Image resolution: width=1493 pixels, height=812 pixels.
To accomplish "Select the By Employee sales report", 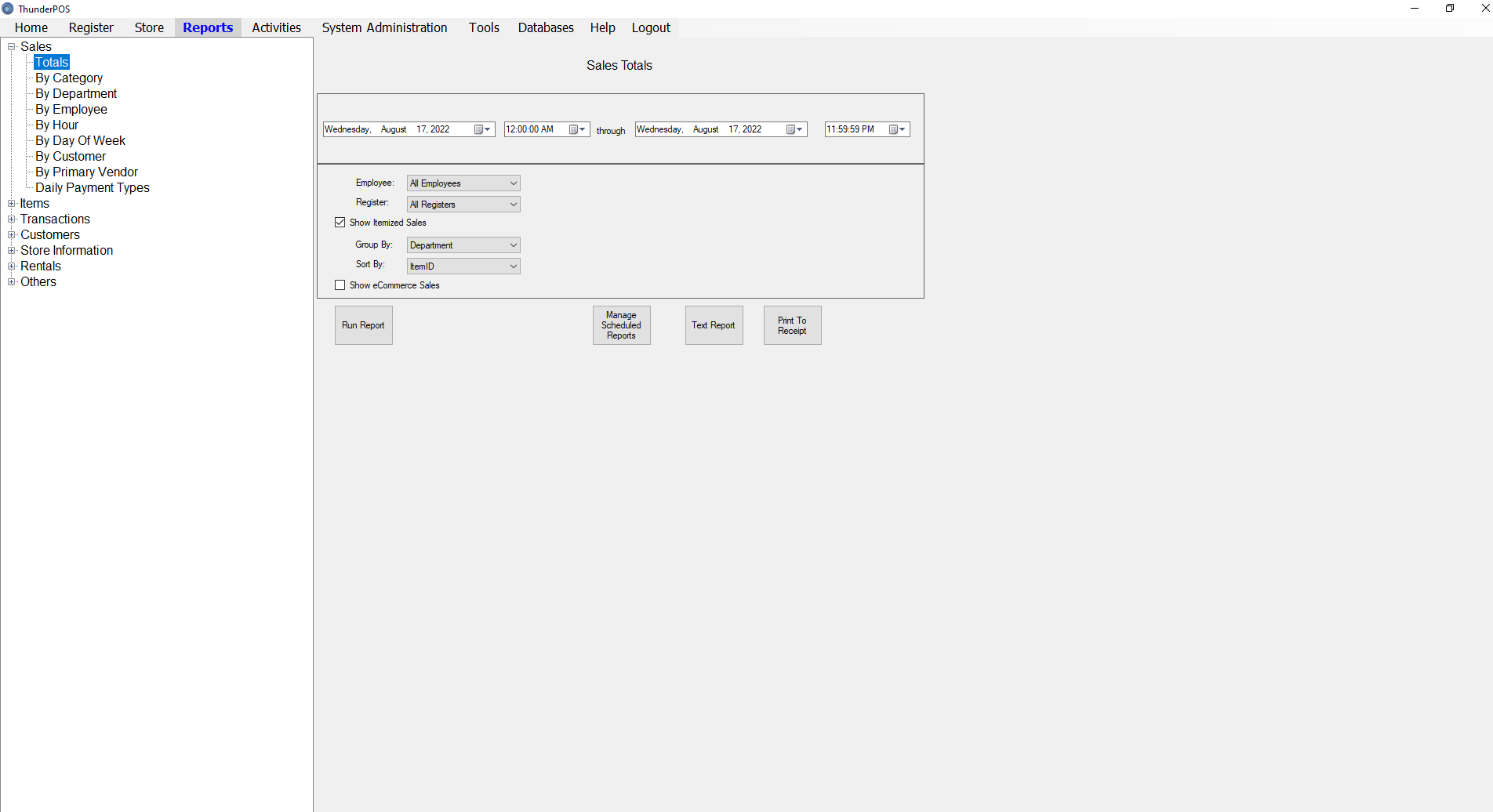I will 71,110.
